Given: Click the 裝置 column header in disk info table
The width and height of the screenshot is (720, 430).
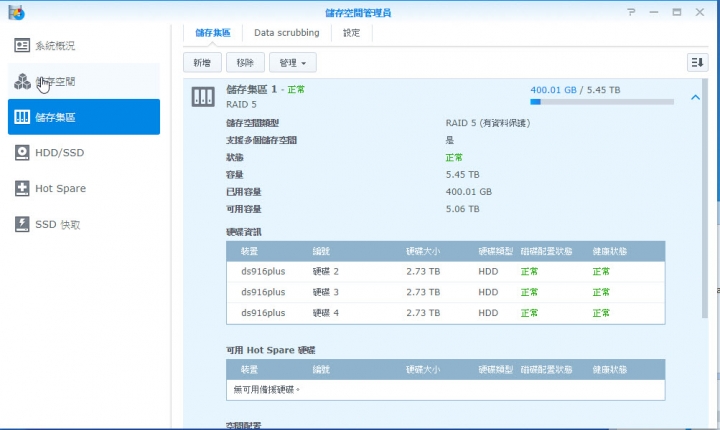Looking at the screenshot, I should [249, 251].
